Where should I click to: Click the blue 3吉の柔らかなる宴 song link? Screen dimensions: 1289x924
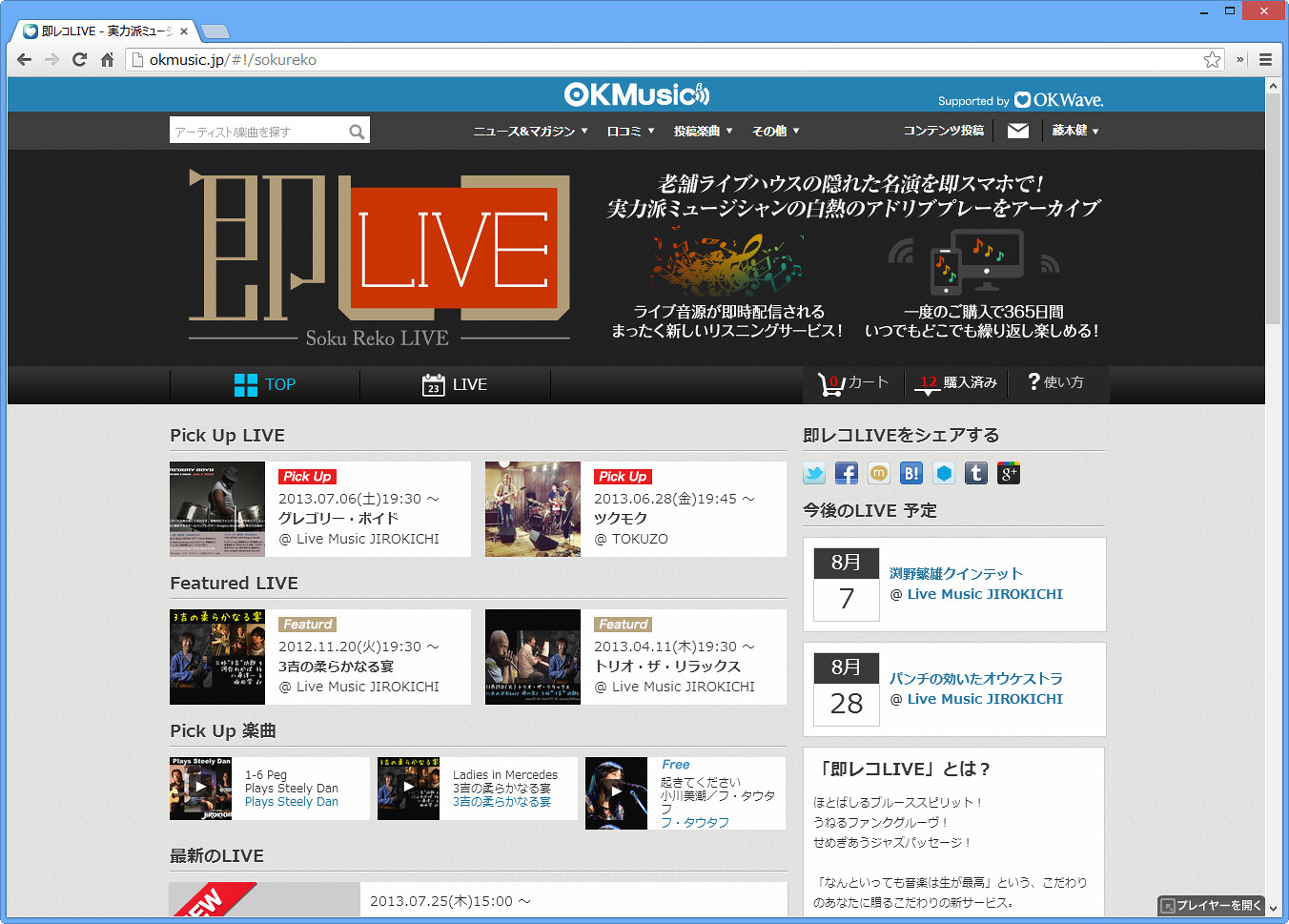tap(501, 802)
